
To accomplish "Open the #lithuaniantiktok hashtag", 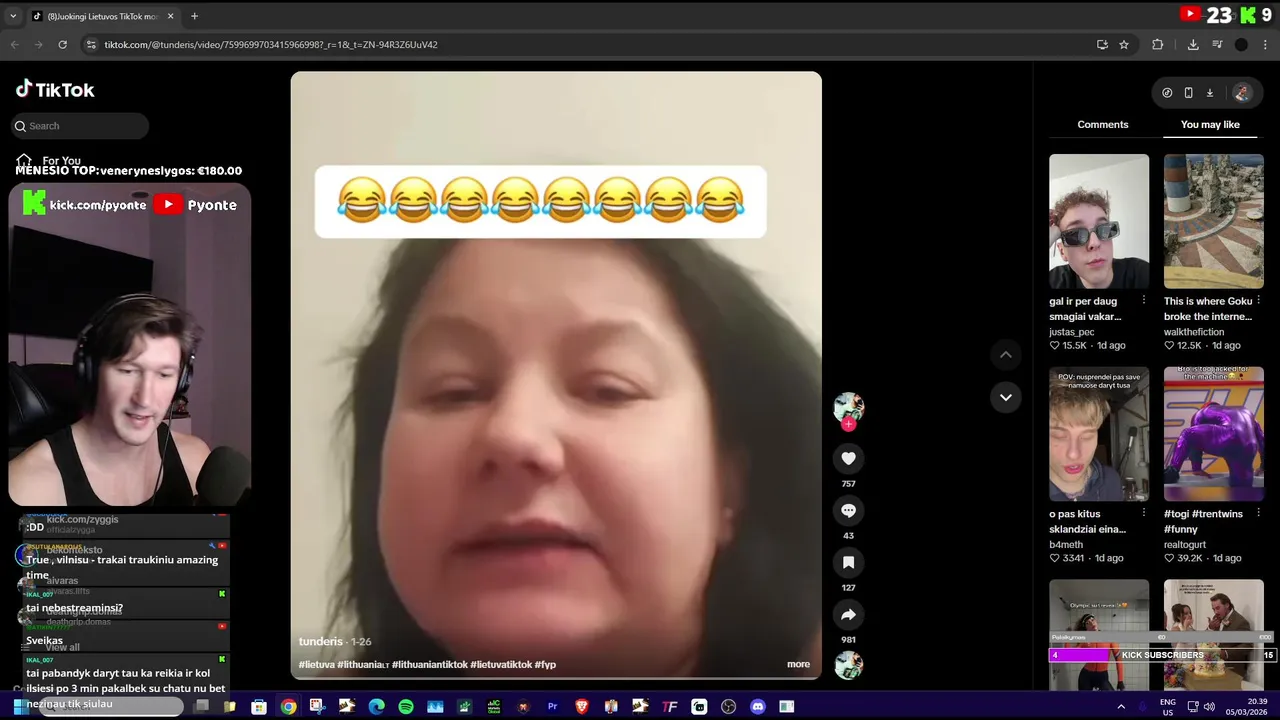I will [429, 664].
